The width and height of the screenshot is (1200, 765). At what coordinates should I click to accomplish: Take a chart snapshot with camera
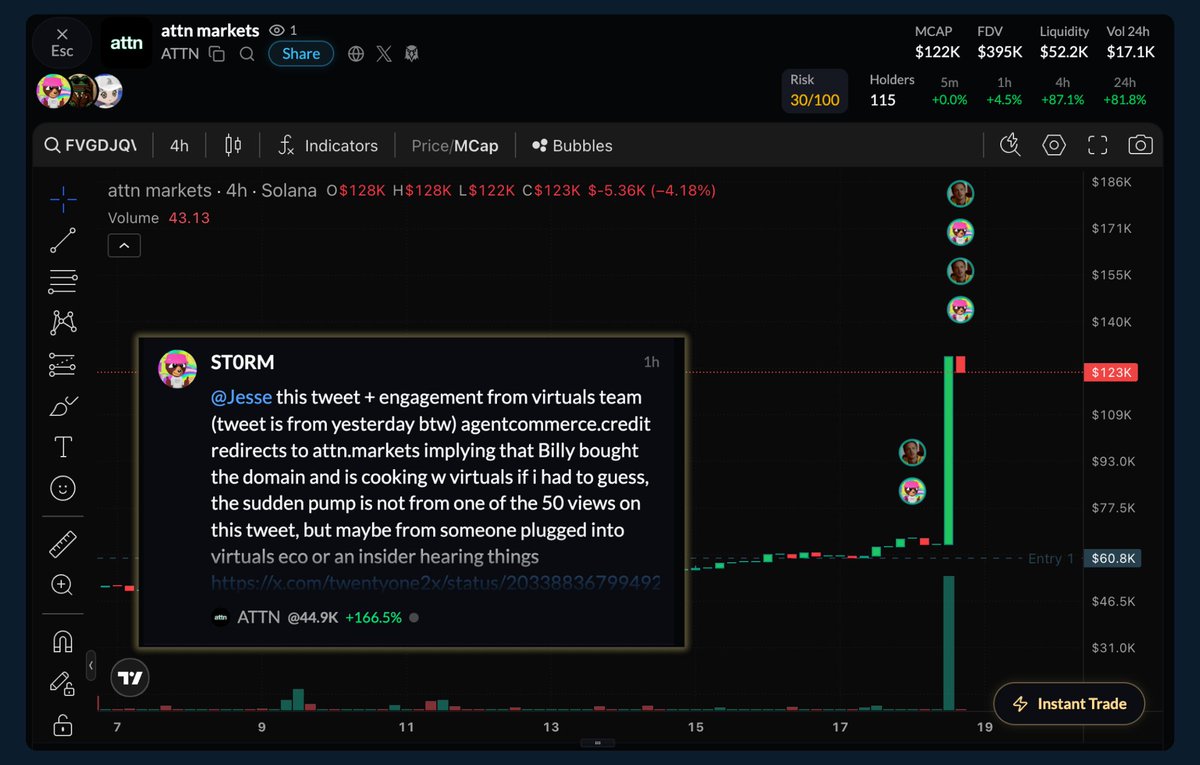[1140, 145]
